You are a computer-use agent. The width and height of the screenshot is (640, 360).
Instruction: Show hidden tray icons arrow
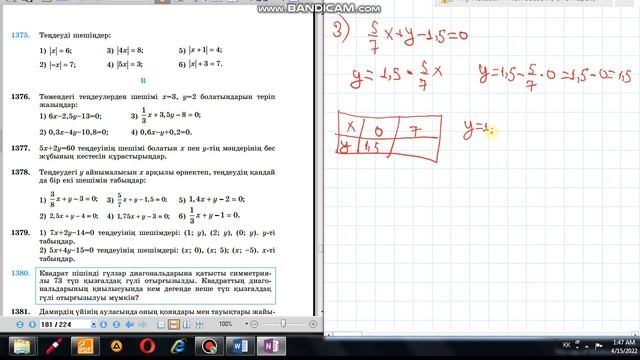click(587, 347)
